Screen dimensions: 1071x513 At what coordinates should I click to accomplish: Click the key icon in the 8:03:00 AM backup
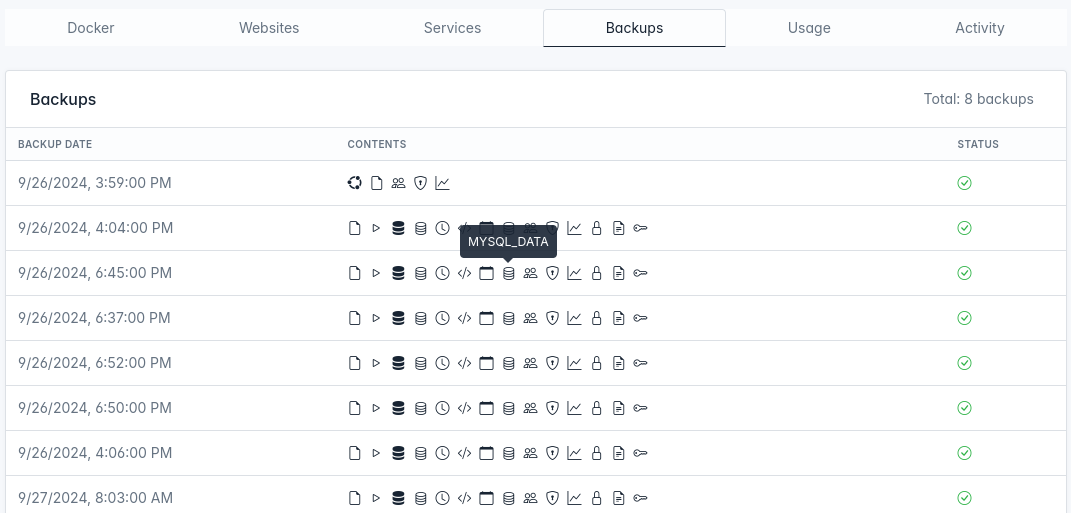coord(640,498)
